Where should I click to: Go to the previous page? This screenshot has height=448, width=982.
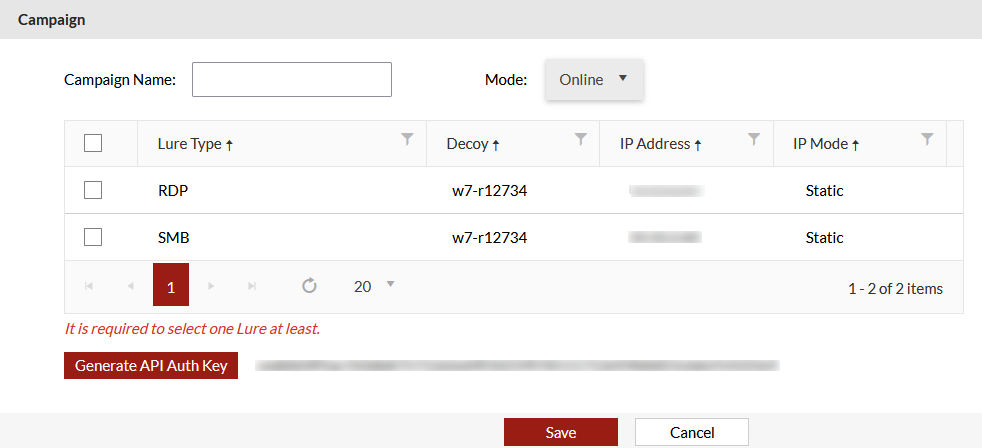130,287
